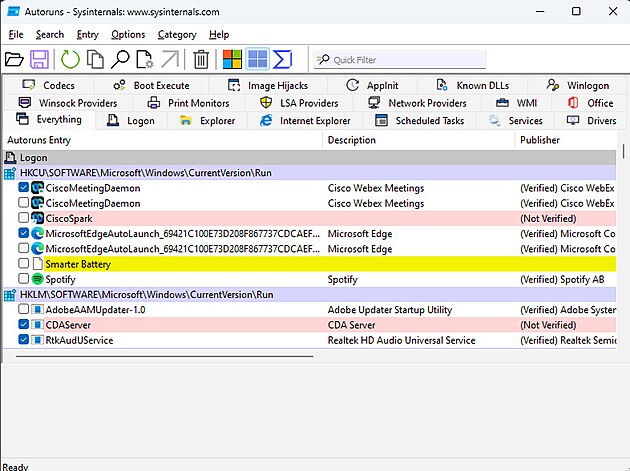Click the AdobeAAMUpdater-1.0 entry icon

tap(37, 309)
